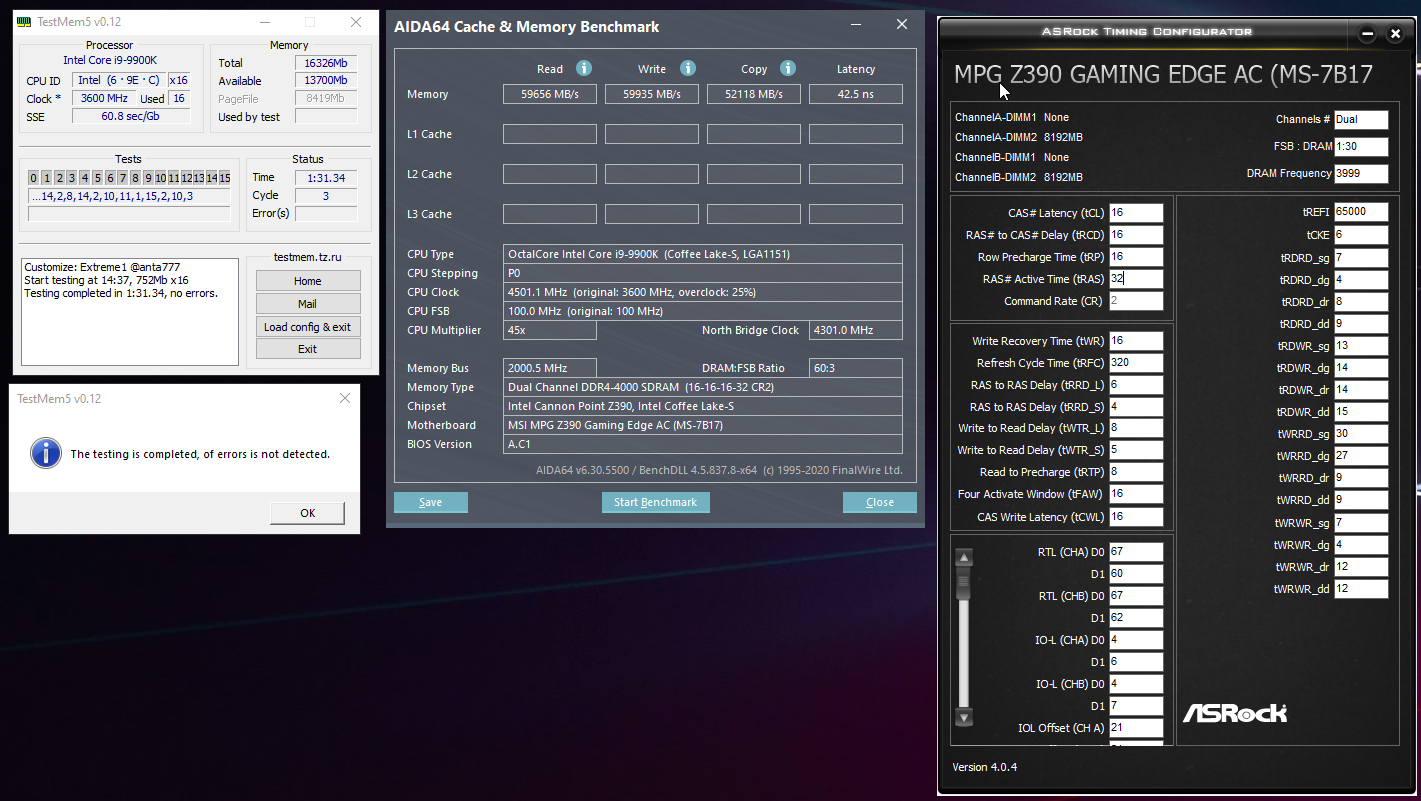Screen dimensions: 1421x801
Task: Focus the Refresh Cycle Time (tRFC) field
Action: tap(1136, 363)
